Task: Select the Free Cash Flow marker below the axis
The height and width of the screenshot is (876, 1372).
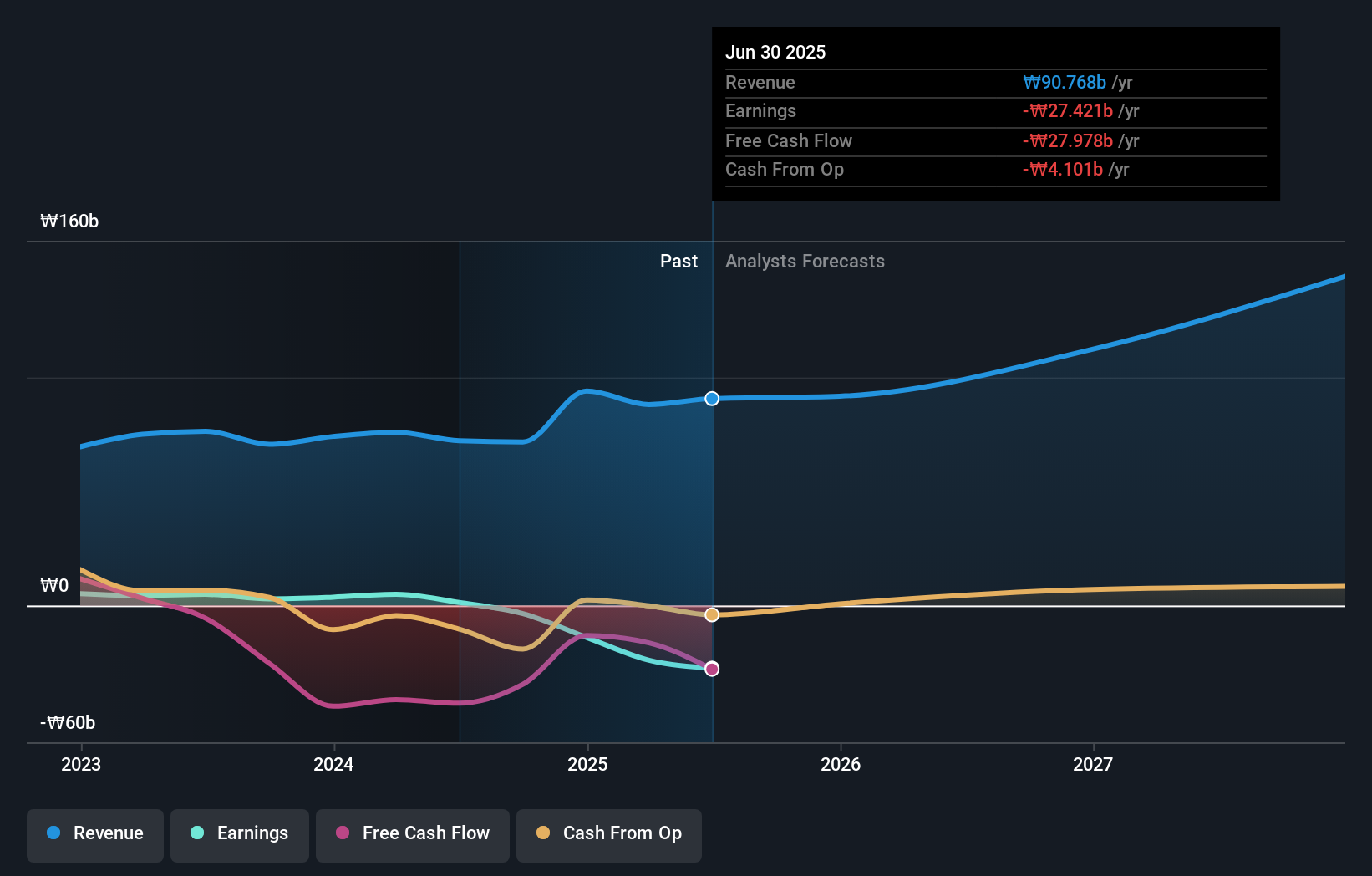Action: 712,668
